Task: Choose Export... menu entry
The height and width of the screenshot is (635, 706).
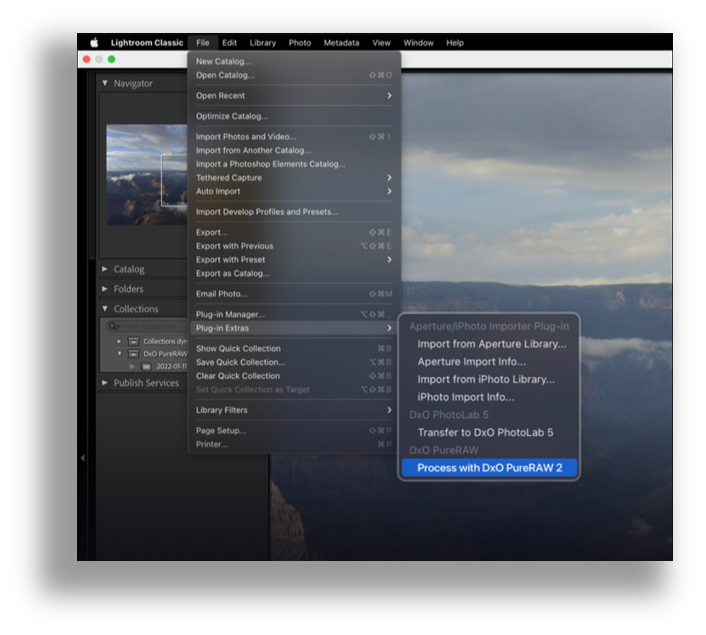Action: [294, 232]
